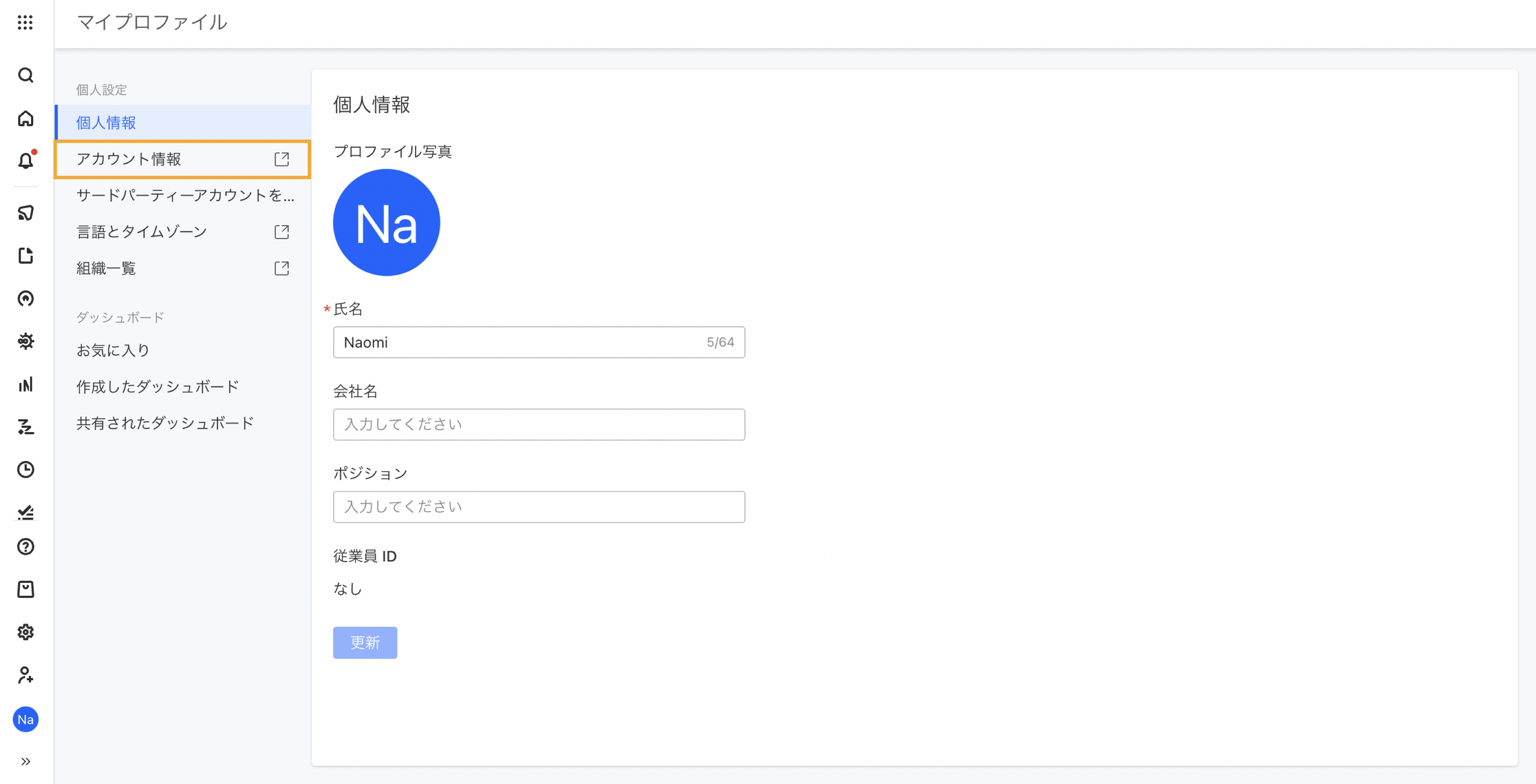Click the bug tracking icon
This screenshot has height=784, width=1536.
pyautogui.click(x=25, y=341)
